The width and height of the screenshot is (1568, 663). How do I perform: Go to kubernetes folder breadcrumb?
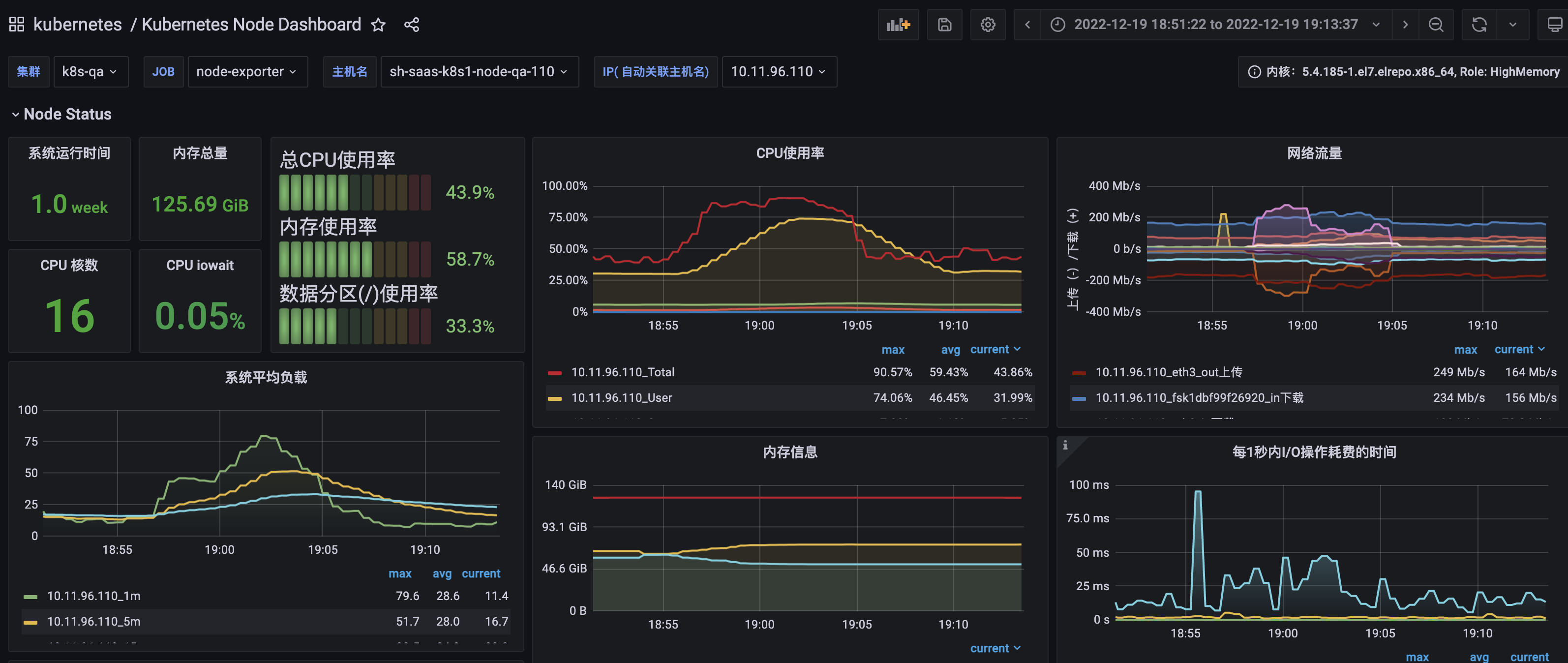[x=77, y=25]
